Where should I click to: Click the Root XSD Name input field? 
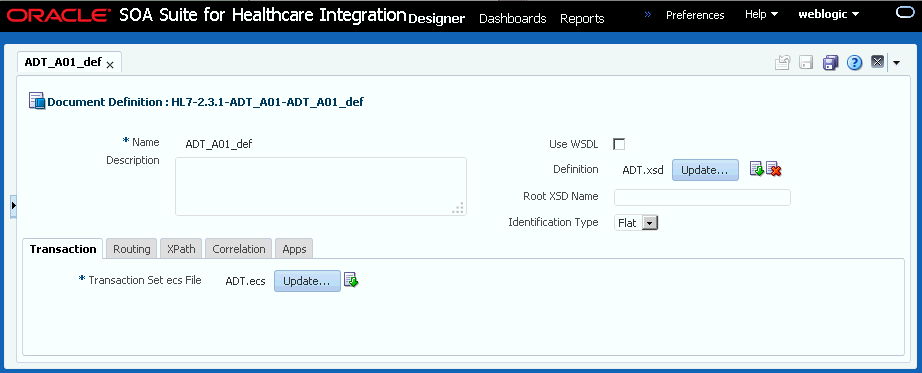point(702,197)
